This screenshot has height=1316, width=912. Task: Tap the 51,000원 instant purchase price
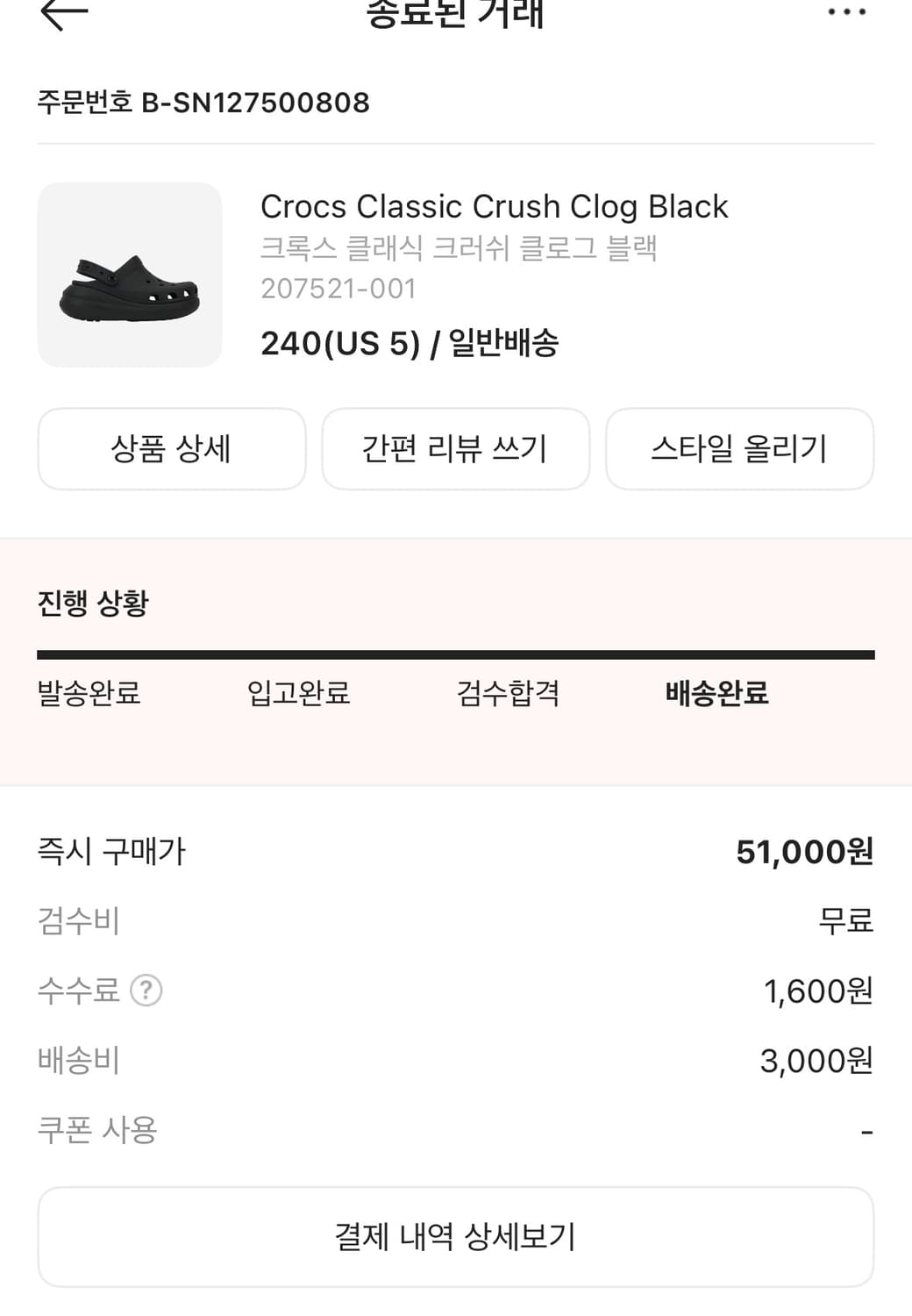pos(804,852)
